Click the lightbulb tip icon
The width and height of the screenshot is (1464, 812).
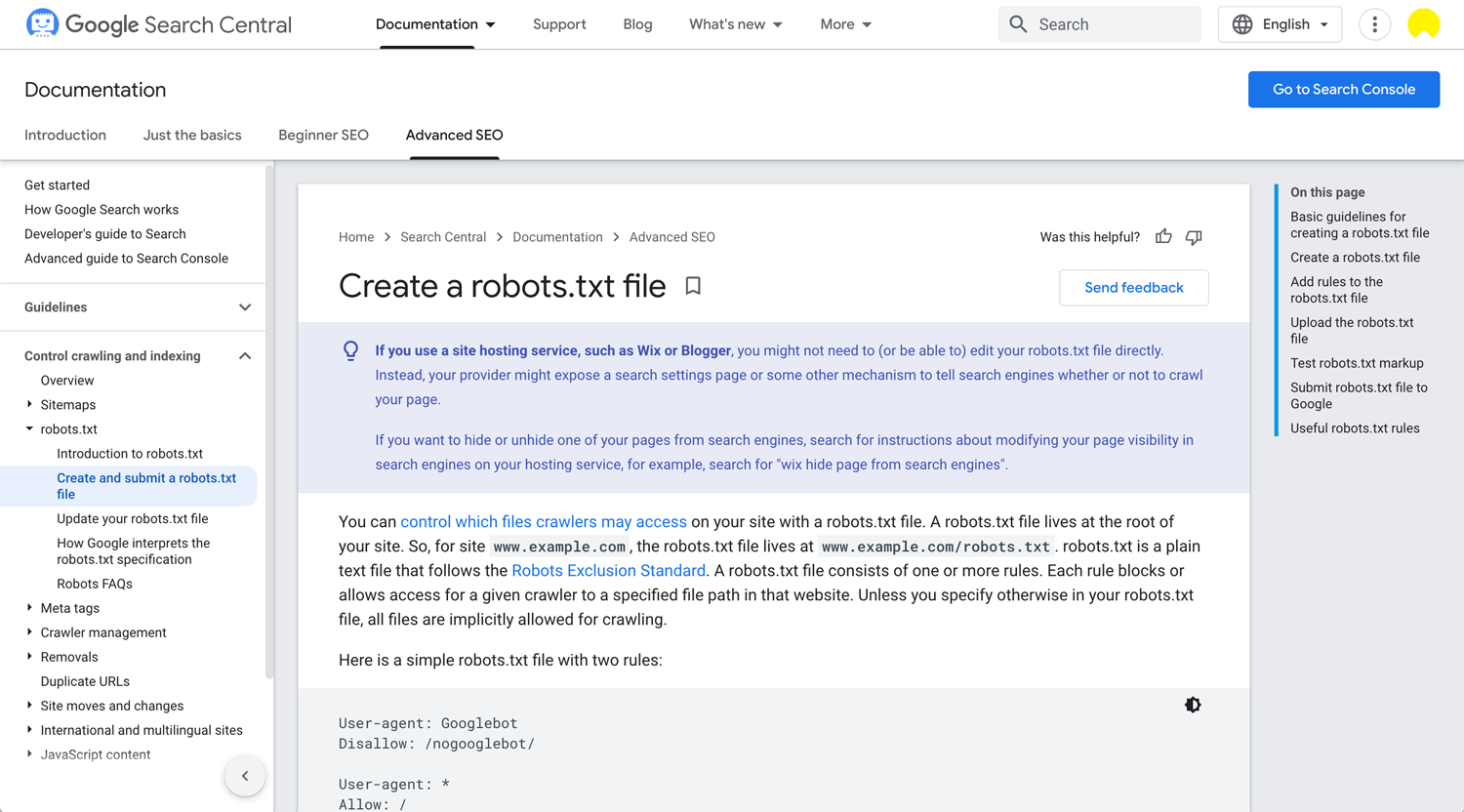pos(350,350)
